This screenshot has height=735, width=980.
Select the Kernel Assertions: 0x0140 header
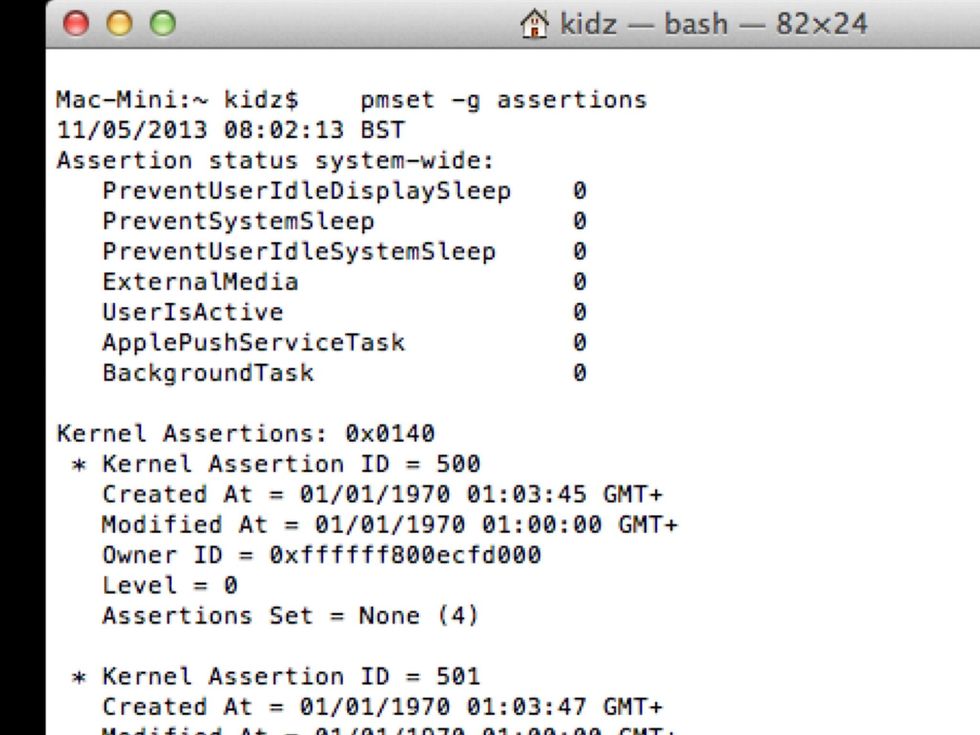(245, 433)
